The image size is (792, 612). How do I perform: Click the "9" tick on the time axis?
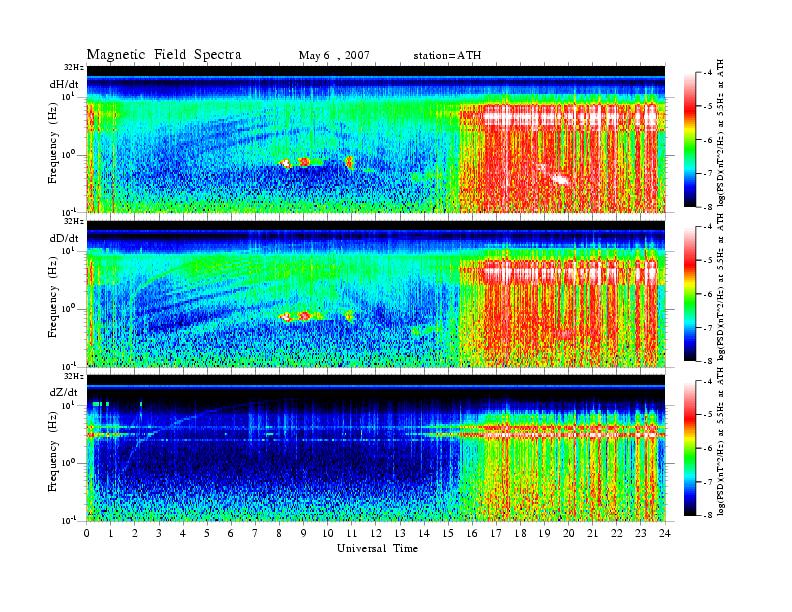pyautogui.click(x=304, y=534)
